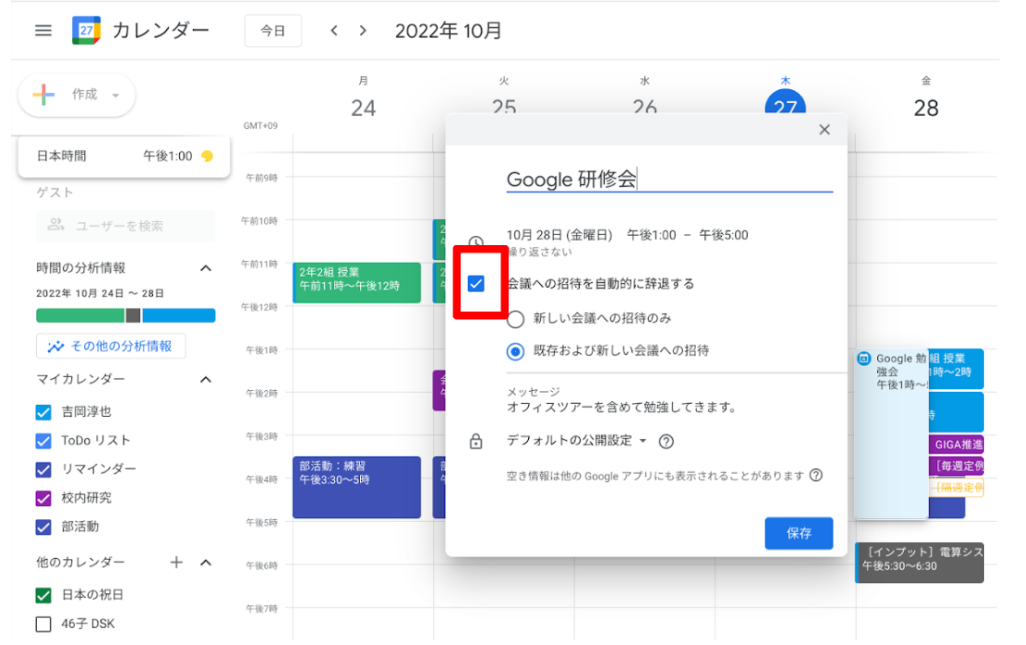The image size is (1026, 645).
Task: Click the 繰り返さない repeat setting
Action: (540, 253)
